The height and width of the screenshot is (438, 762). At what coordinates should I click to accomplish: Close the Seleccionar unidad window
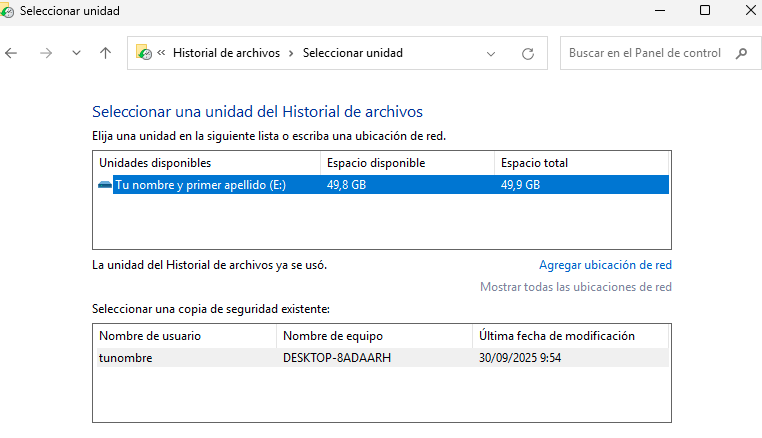pos(750,10)
